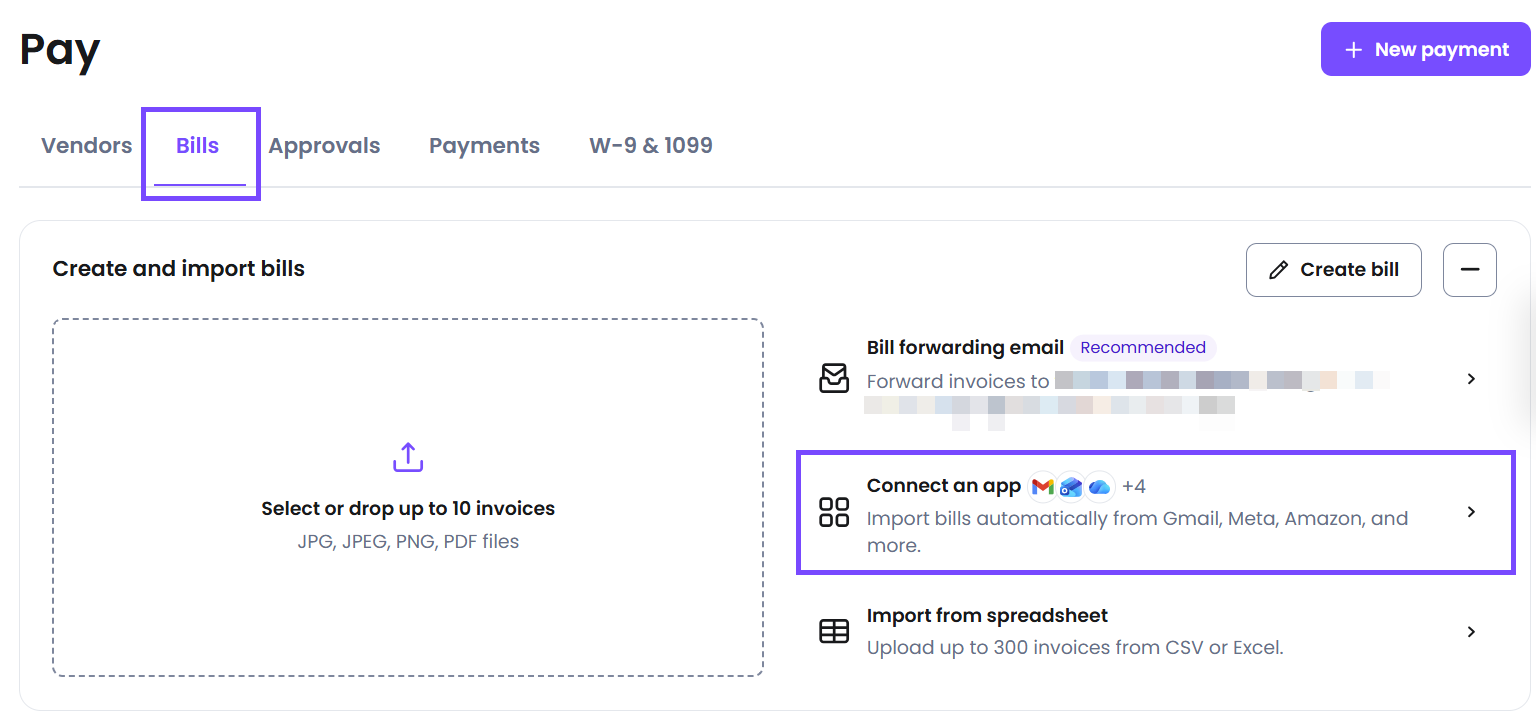The height and width of the screenshot is (728, 1536).
Task: Select the Bills tab
Action: pyautogui.click(x=198, y=146)
